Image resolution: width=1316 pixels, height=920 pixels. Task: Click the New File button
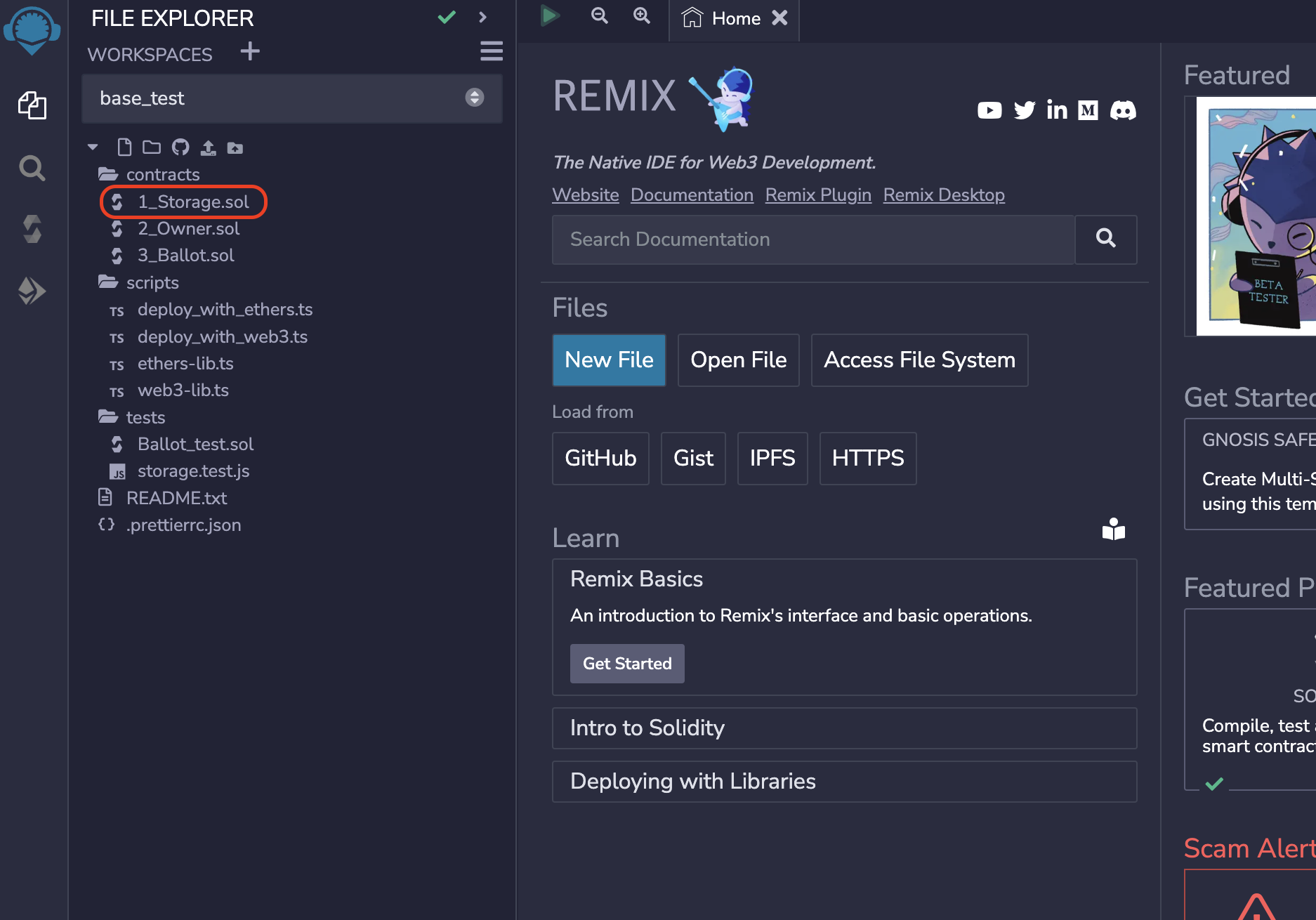pos(609,360)
